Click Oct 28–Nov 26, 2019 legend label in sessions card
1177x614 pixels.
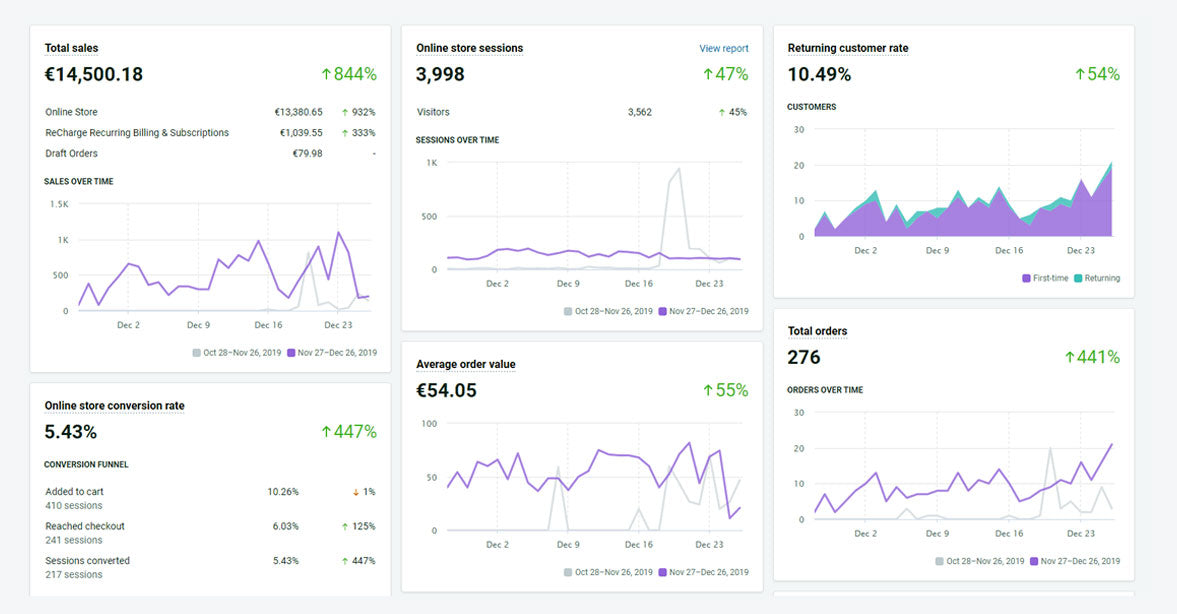click(614, 312)
